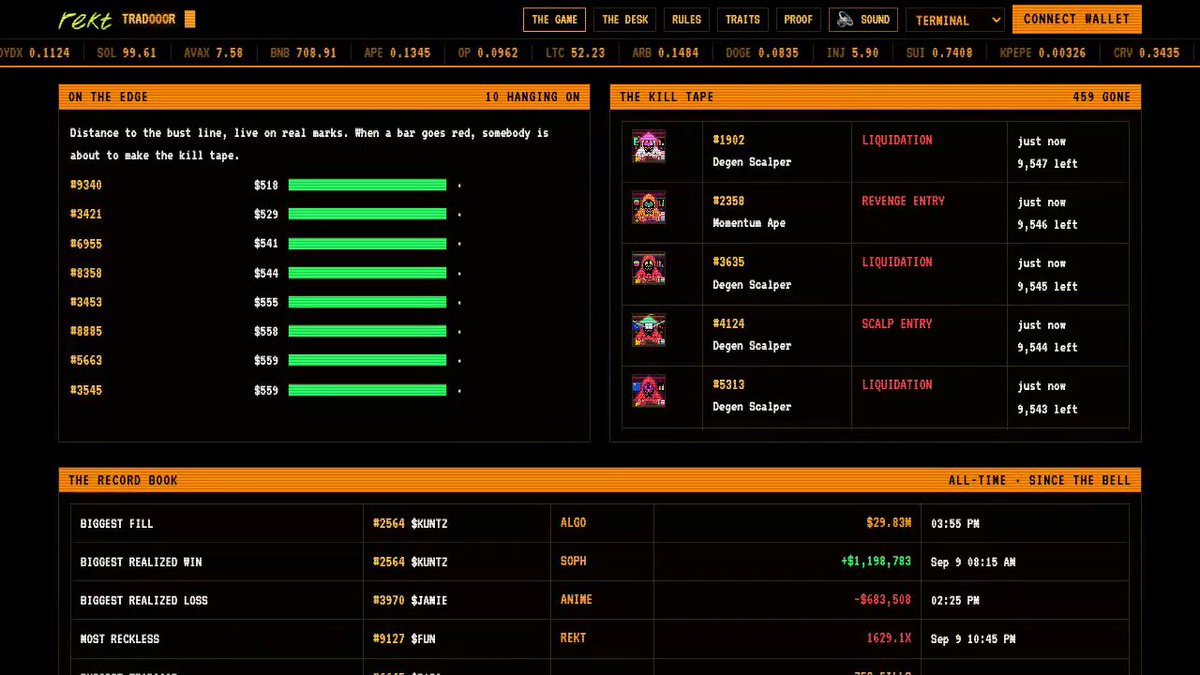The image size is (1200, 675).
Task: Click the 459 GONE counter
Action: click(x=1102, y=97)
